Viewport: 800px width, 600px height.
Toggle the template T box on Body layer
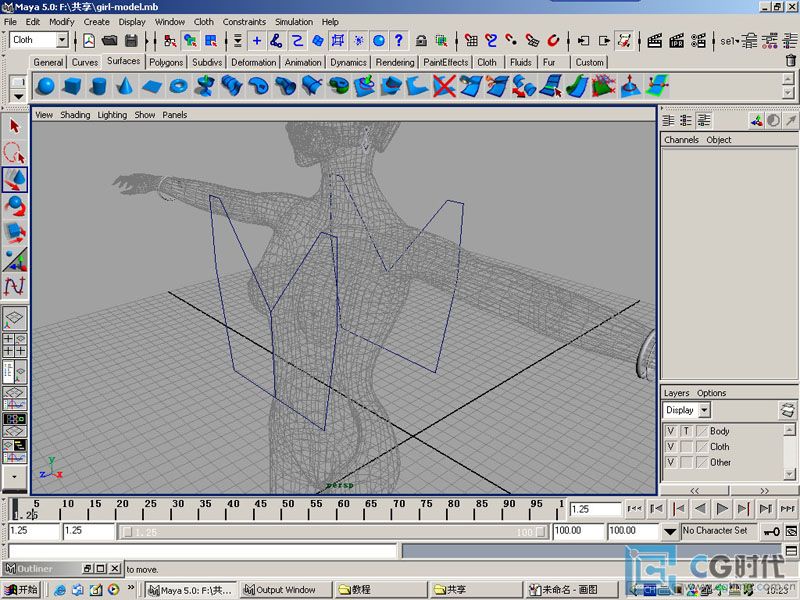click(x=687, y=431)
